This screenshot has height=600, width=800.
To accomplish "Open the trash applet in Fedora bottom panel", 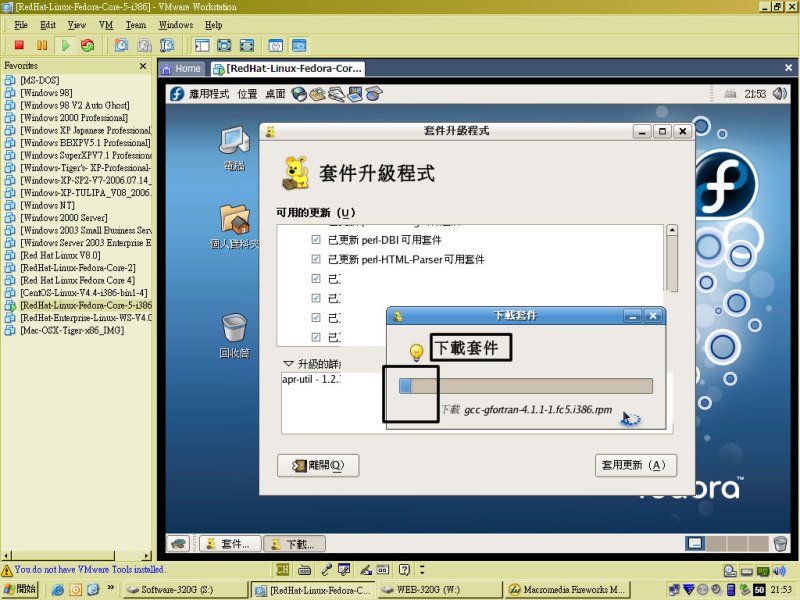I will (780, 544).
